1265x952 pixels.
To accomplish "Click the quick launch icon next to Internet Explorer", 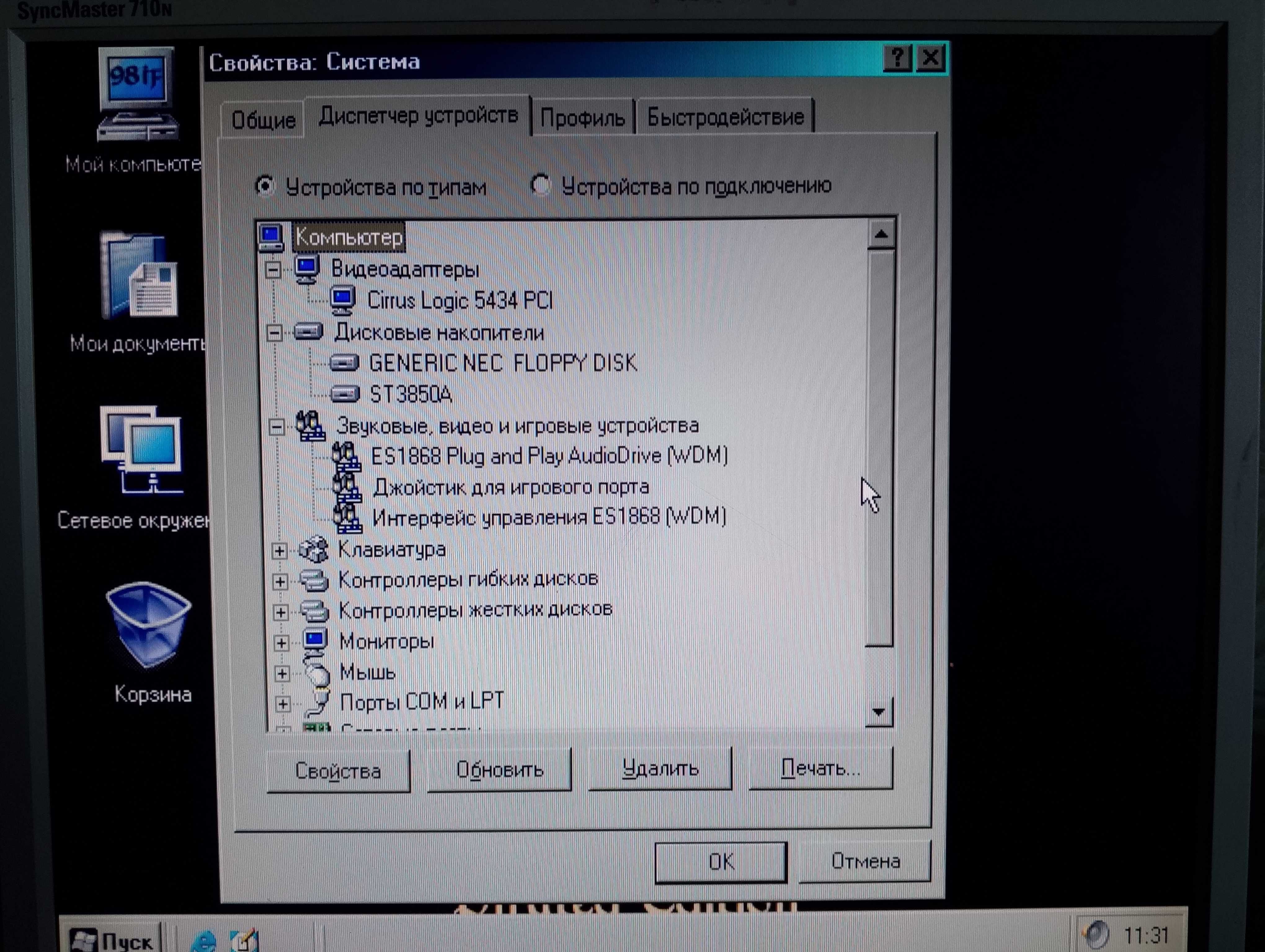I will click(x=244, y=940).
